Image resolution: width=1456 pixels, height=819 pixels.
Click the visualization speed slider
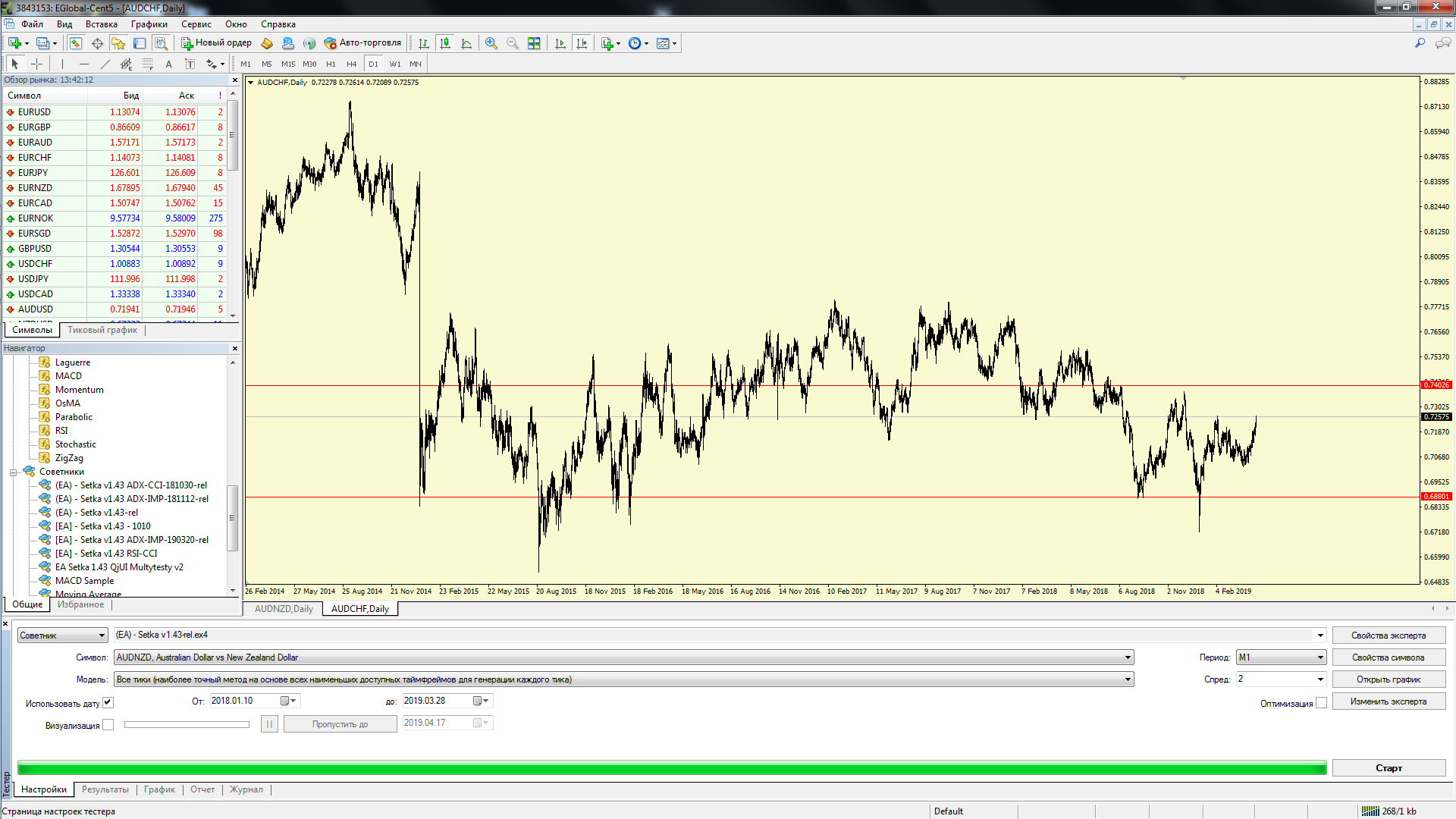(x=187, y=724)
